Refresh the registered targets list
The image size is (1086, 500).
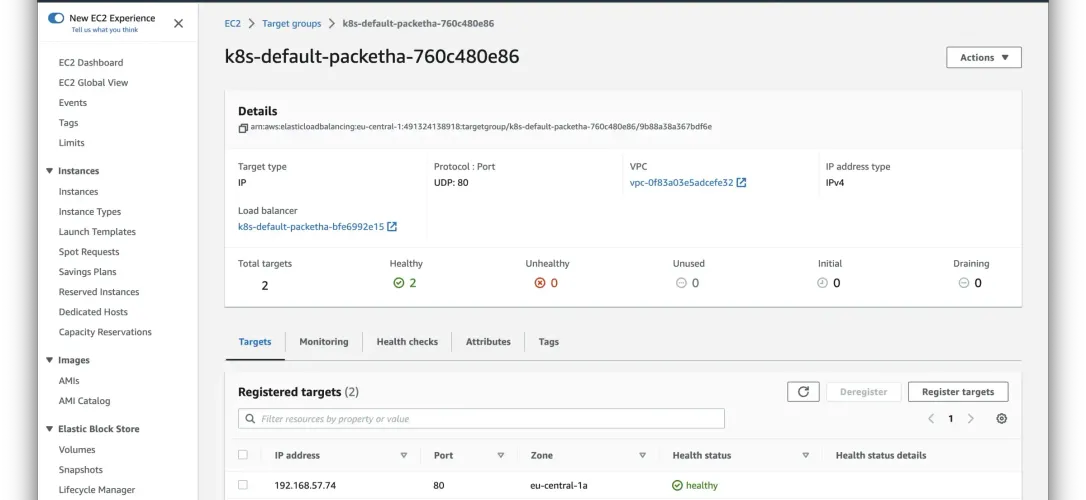803,392
